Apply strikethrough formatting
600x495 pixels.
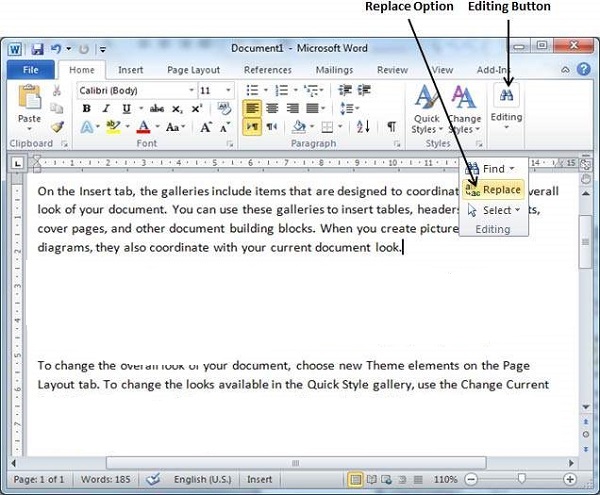tap(157, 109)
